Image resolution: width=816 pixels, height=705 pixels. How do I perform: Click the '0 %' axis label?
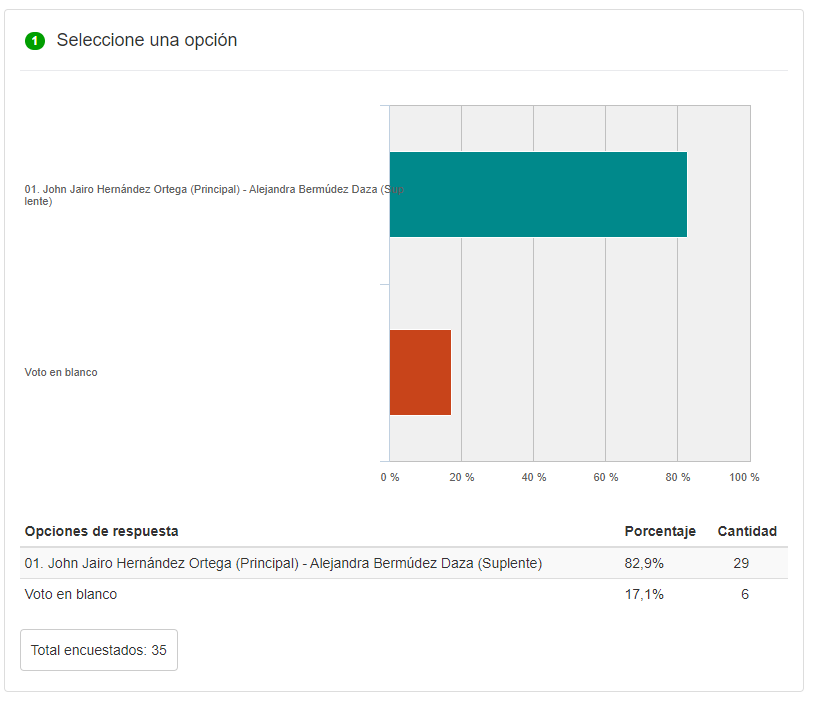coord(390,477)
